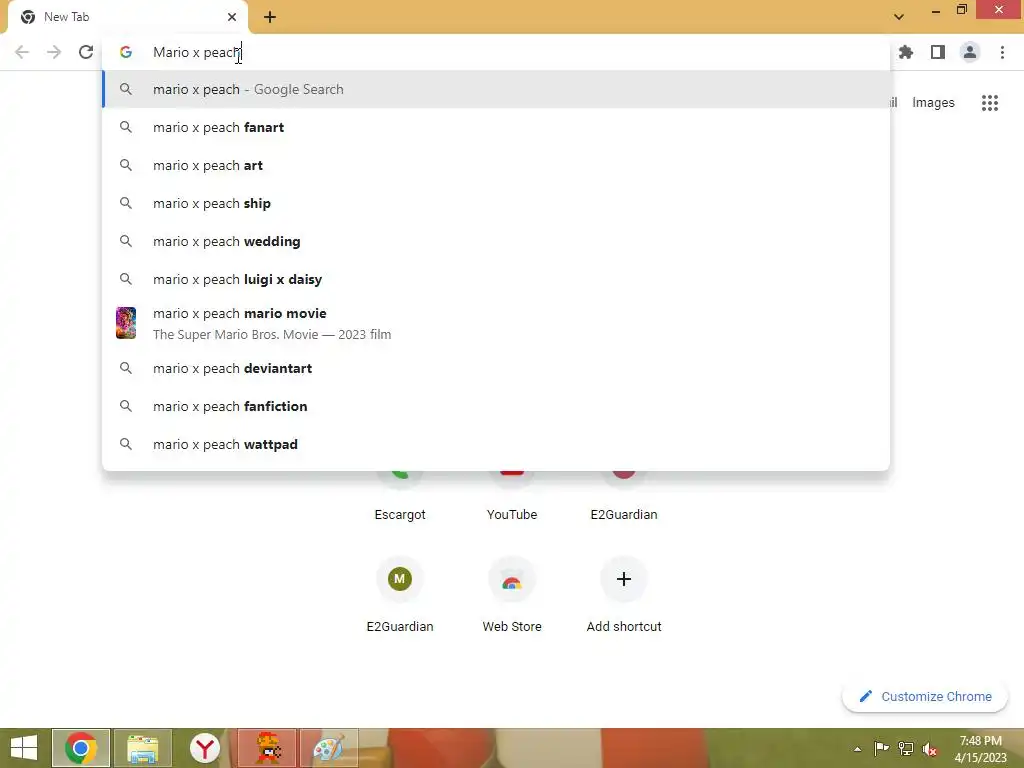
Task: Choose suggestion mario x peach deviantart
Action: click(496, 368)
